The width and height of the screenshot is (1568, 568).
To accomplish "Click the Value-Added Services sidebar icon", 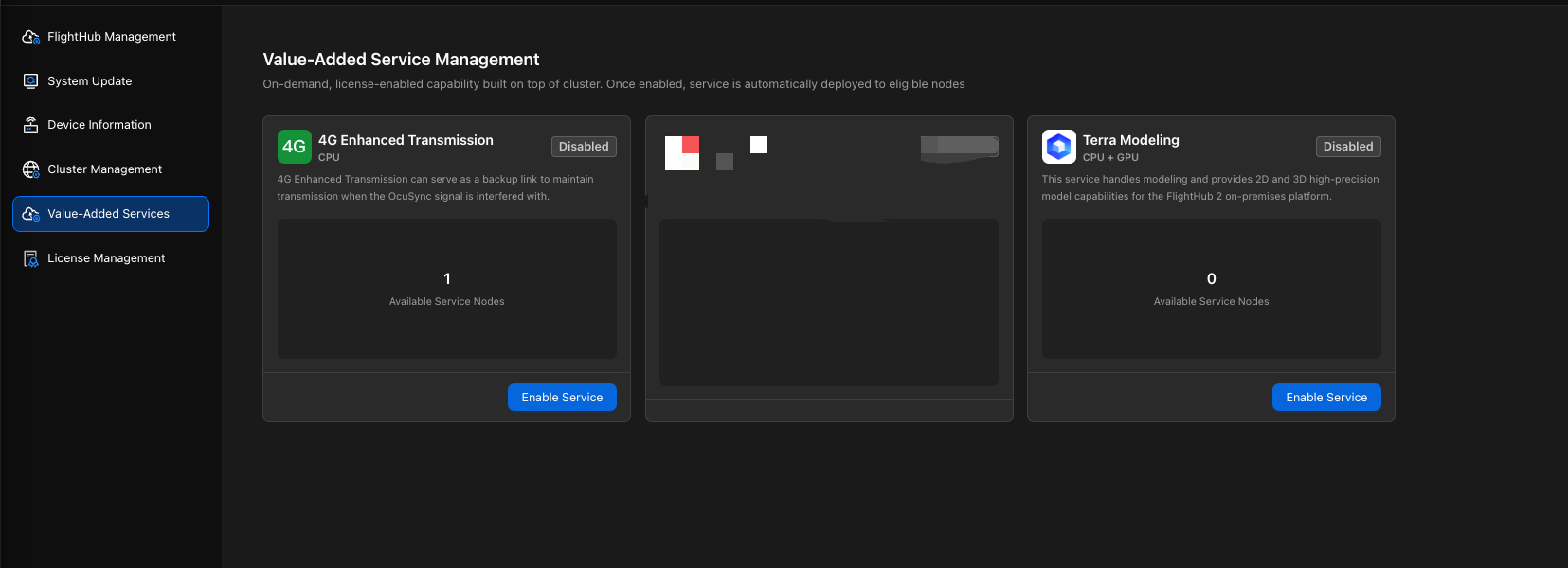I will pos(30,214).
